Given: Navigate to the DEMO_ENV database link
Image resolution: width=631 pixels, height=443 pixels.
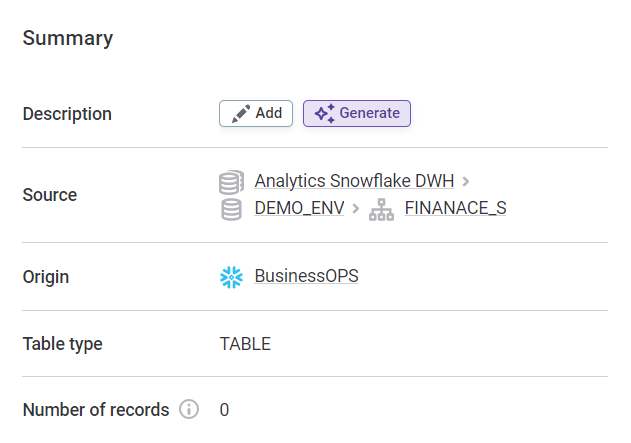Looking at the screenshot, I should (x=299, y=210).
